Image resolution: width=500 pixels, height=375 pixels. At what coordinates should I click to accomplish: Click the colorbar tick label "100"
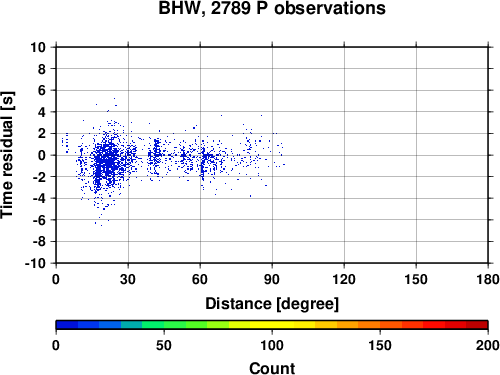[272, 345]
